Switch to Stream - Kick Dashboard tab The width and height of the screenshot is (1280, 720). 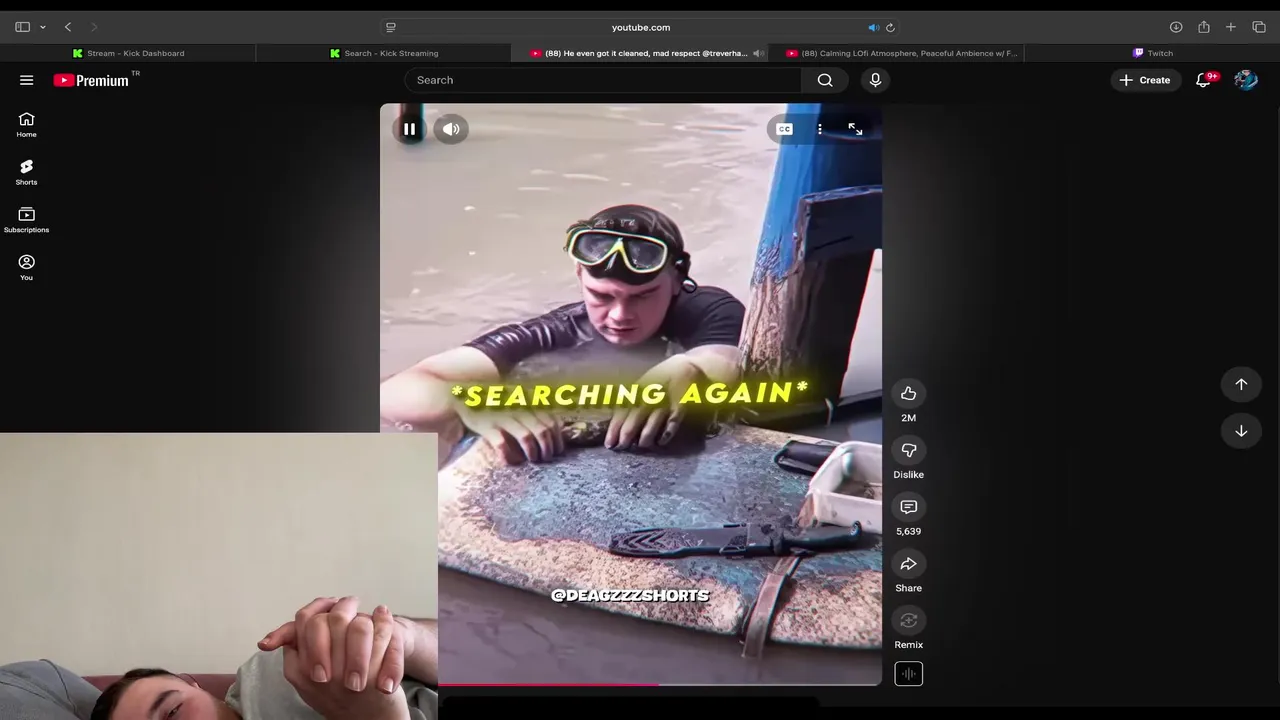point(128,53)
